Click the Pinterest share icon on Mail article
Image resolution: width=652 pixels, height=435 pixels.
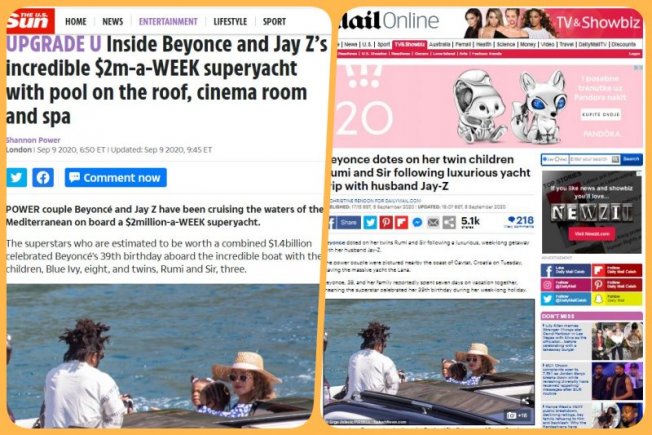pos(386,222)
